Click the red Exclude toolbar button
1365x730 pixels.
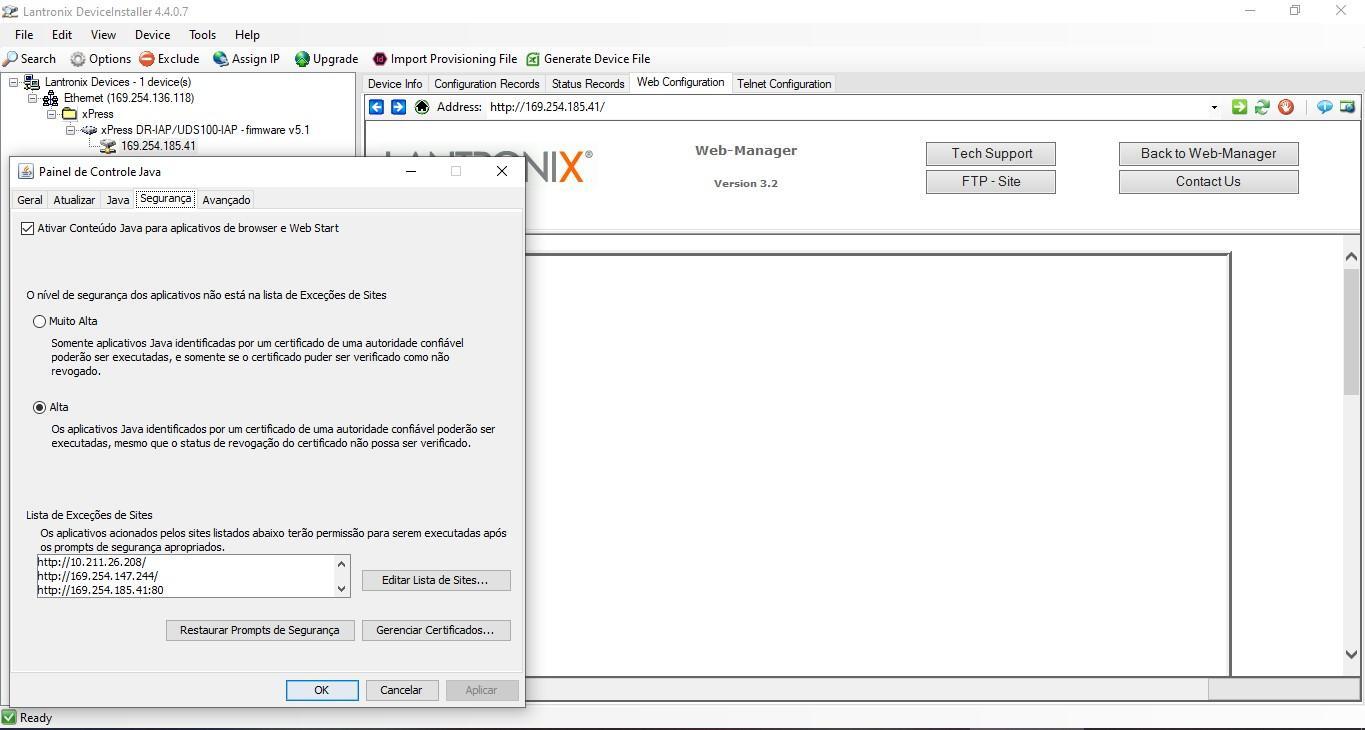click(x=169, y=59)
